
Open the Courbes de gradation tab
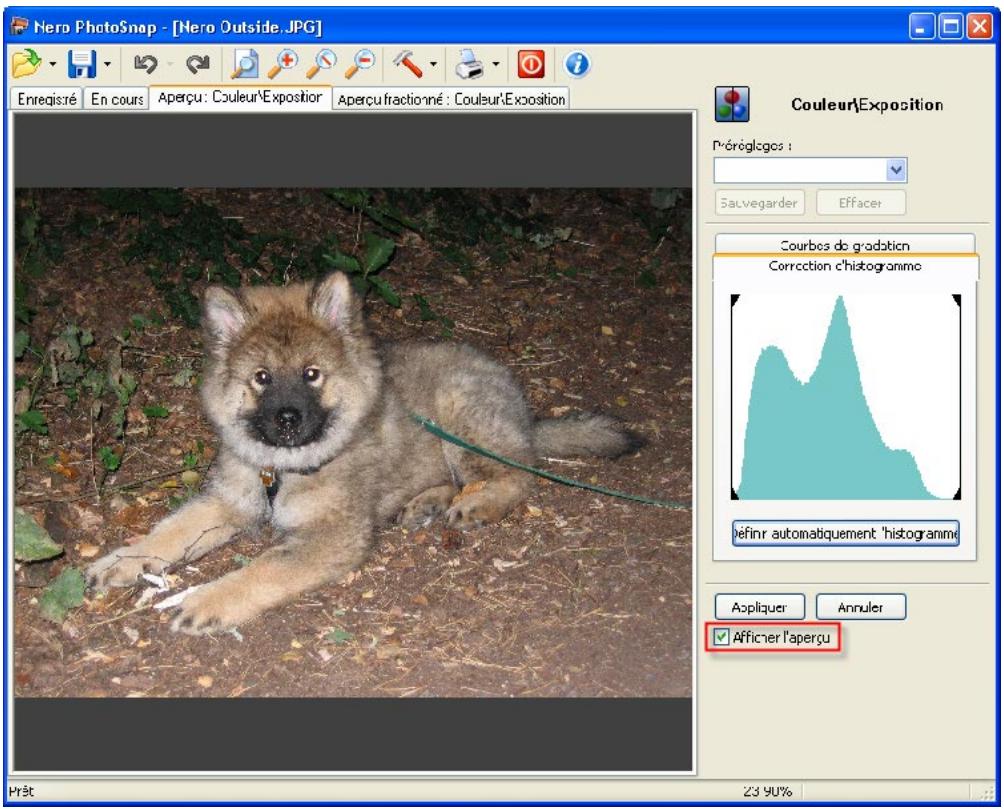pos(845,245)
